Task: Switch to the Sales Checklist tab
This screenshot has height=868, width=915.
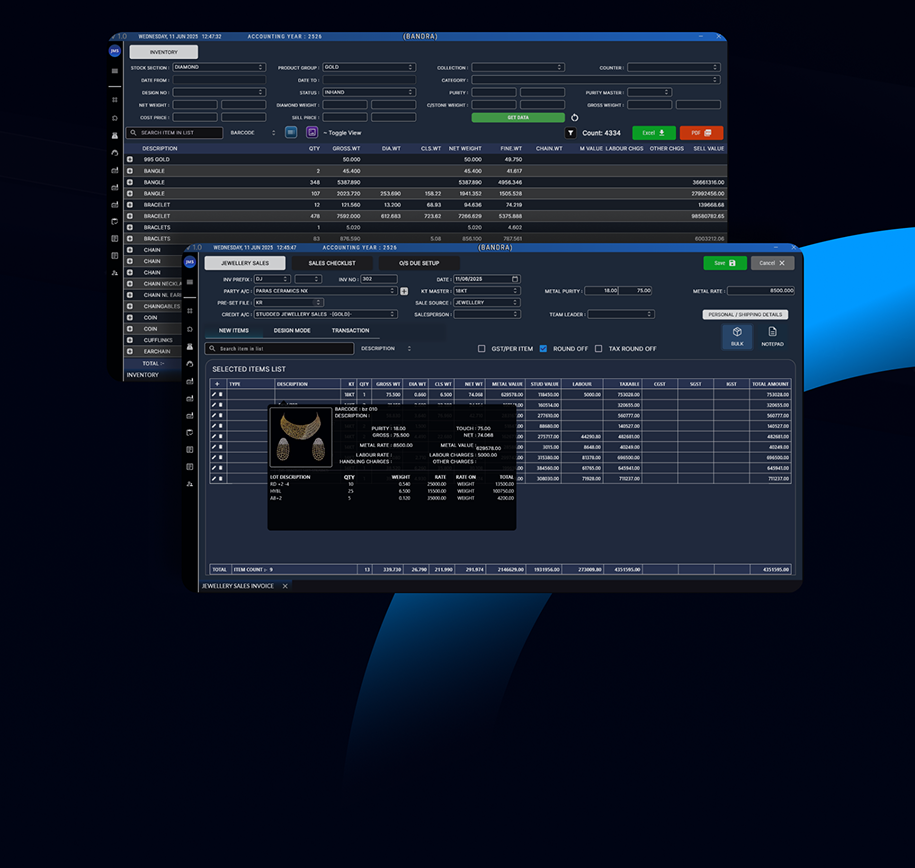Action: (331, 263)
